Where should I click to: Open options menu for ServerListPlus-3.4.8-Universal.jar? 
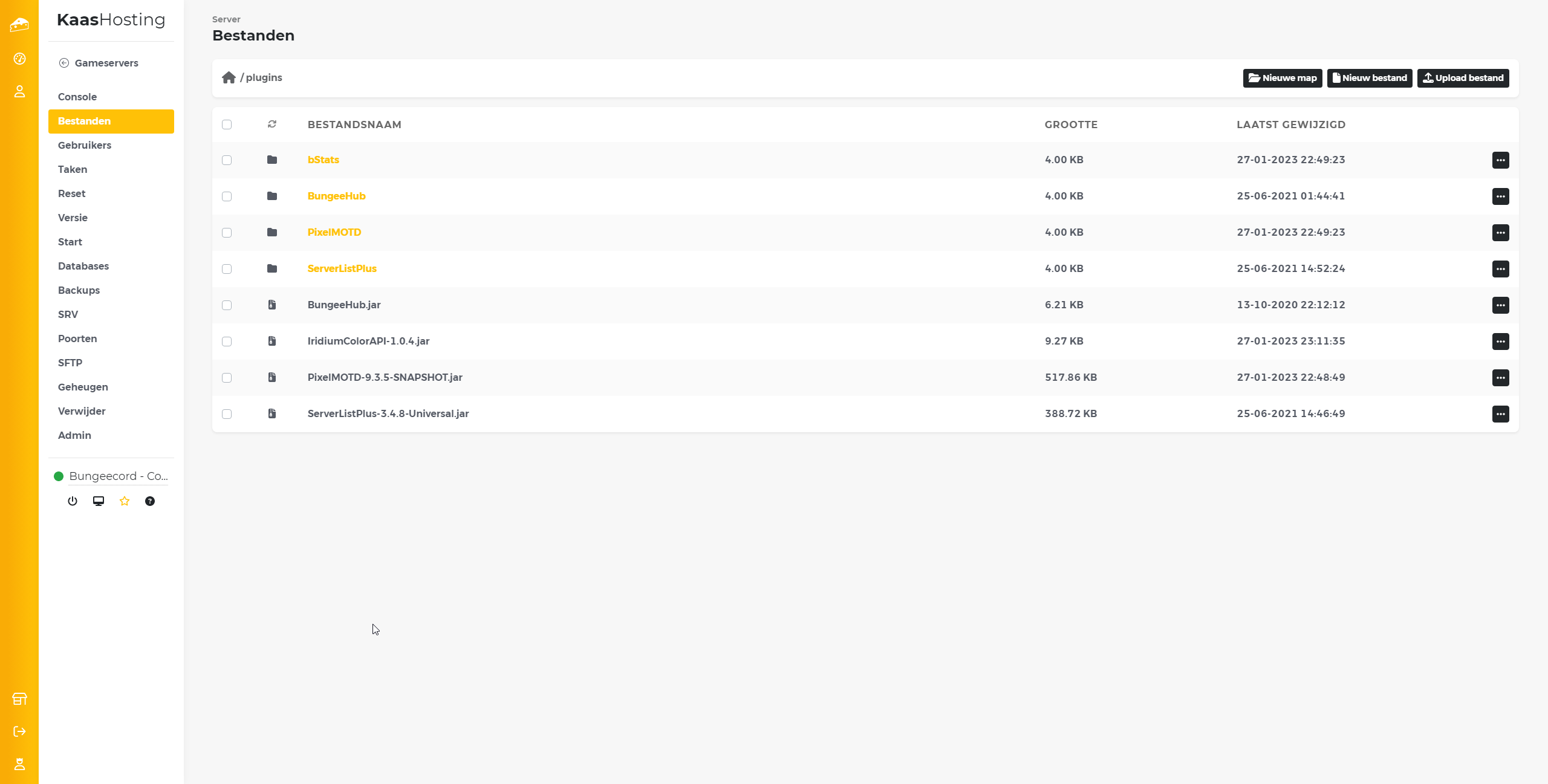coord(1500,414)
